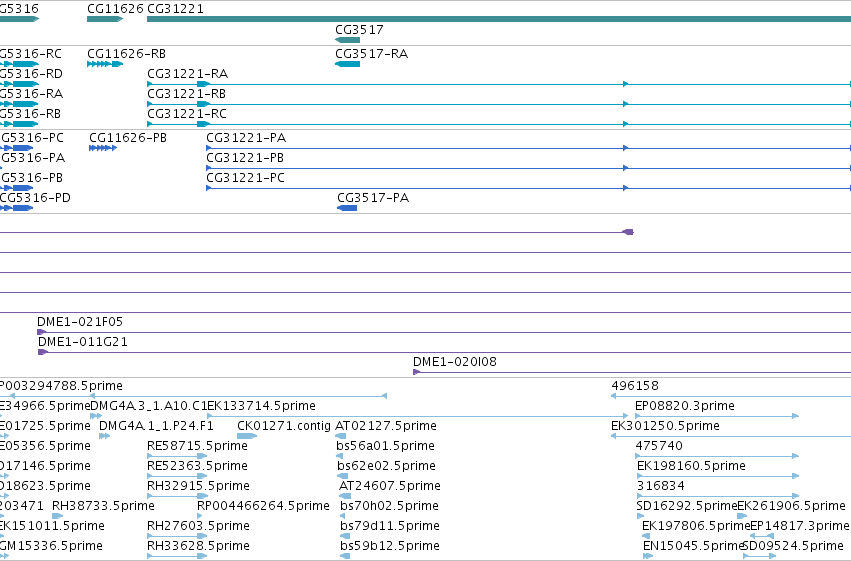Viewport: 851px width, 561px height.
Task: Select the CG5316-RD transcript label
Action: [31, 74]
